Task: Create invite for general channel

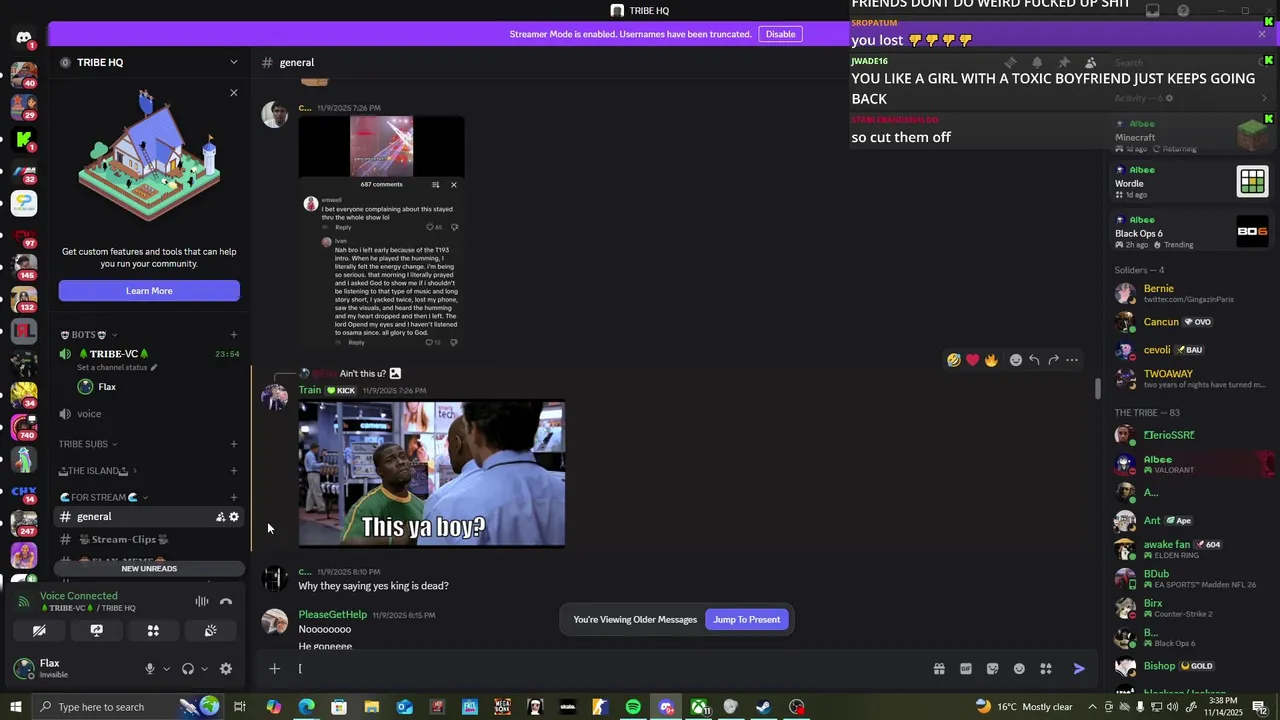Action: click(220, 517)
